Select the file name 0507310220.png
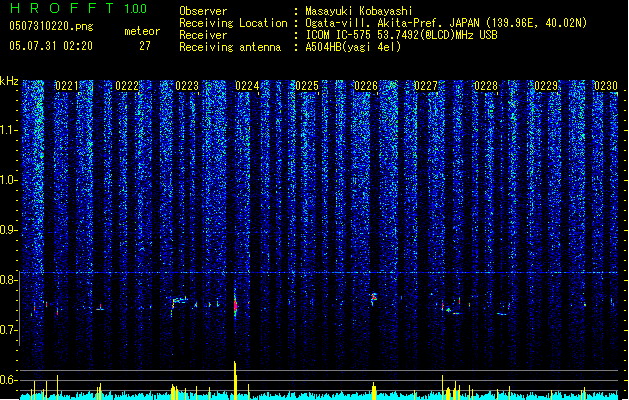The height and width of the screenshot is (400, 629). [x=51, y=26]
